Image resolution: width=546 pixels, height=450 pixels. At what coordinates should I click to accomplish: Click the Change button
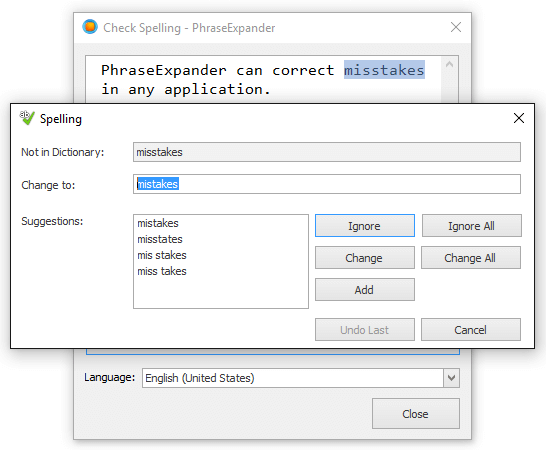pyautogui.click(x=365, y=258)
